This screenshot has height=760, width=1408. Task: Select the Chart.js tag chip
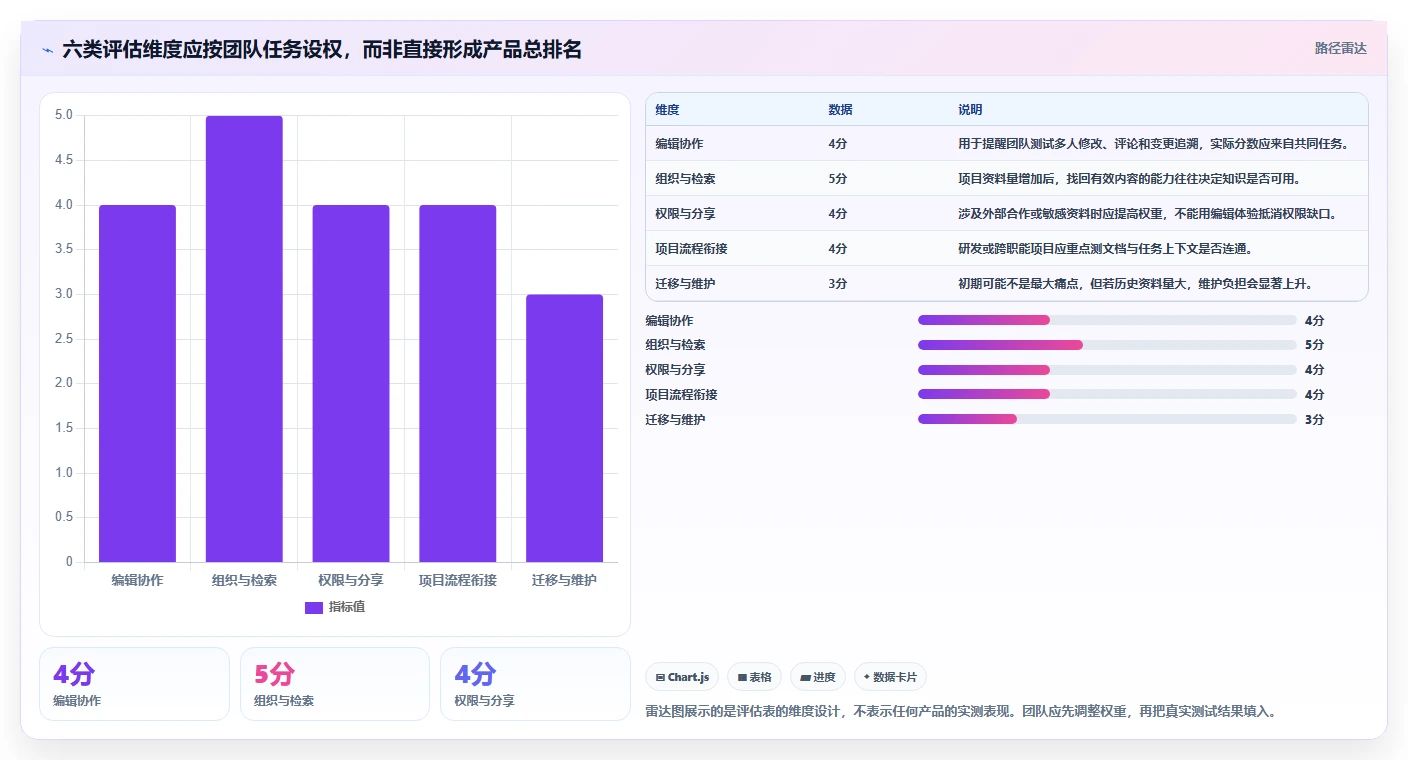682,677
